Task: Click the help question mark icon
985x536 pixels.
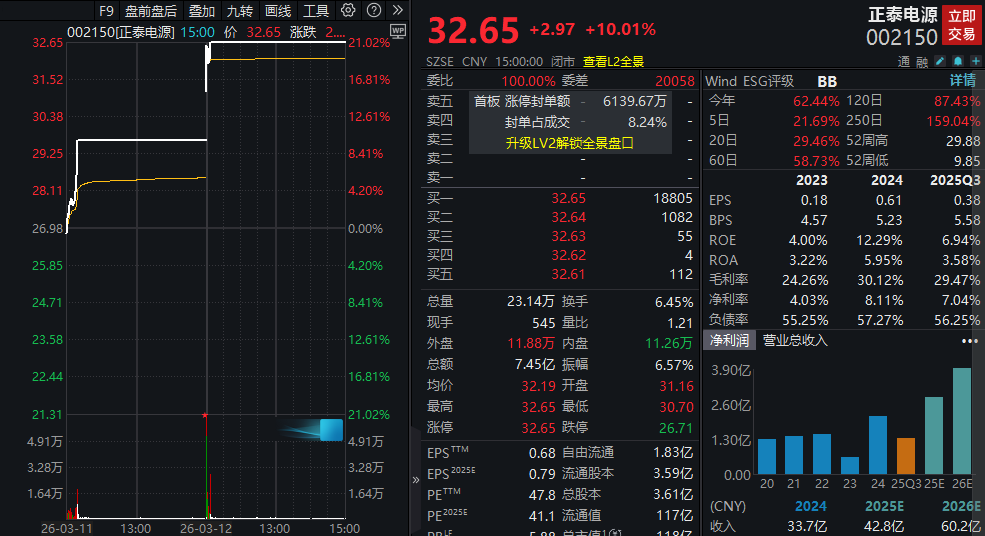Action: 373,10
